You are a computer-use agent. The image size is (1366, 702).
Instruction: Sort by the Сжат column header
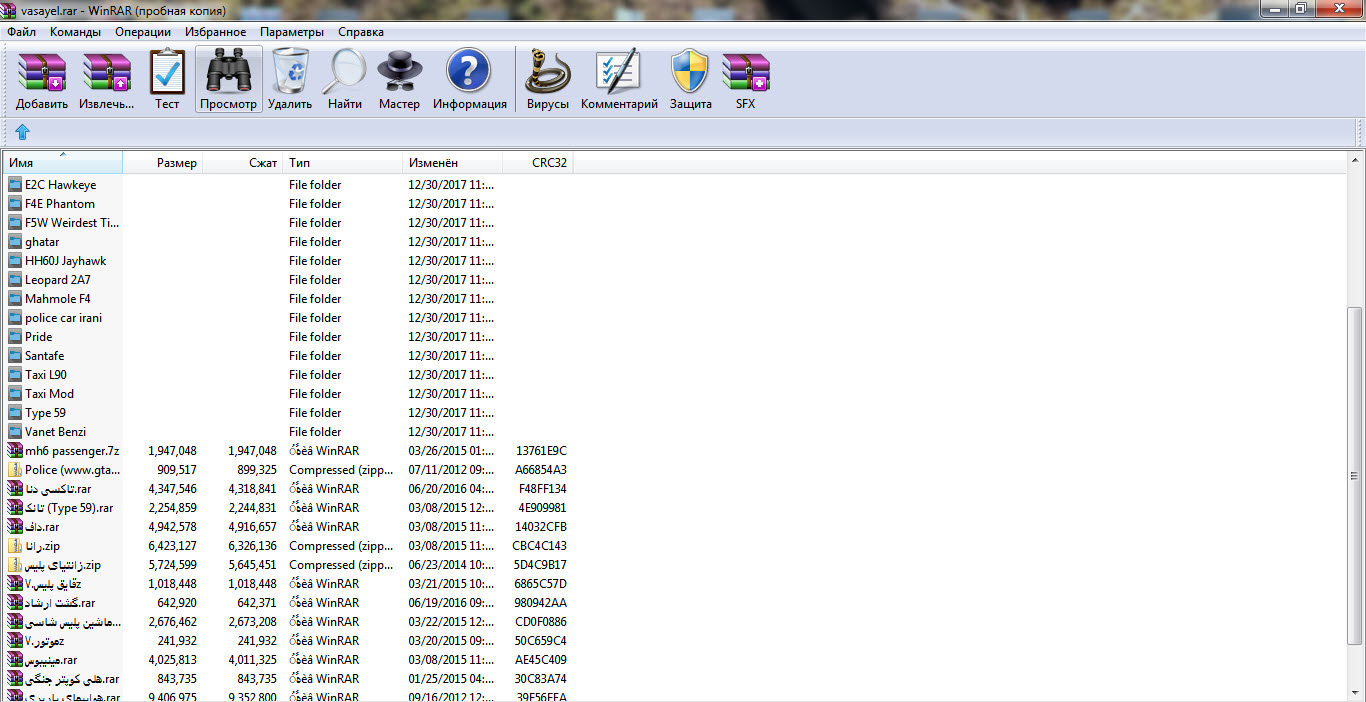243,163
